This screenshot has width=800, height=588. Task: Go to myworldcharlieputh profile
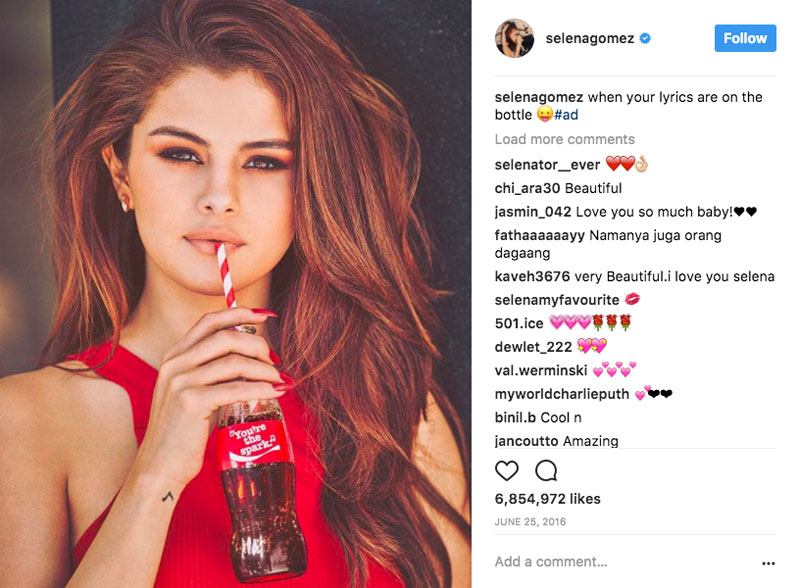pyautogui.click(x=562, y=394)
